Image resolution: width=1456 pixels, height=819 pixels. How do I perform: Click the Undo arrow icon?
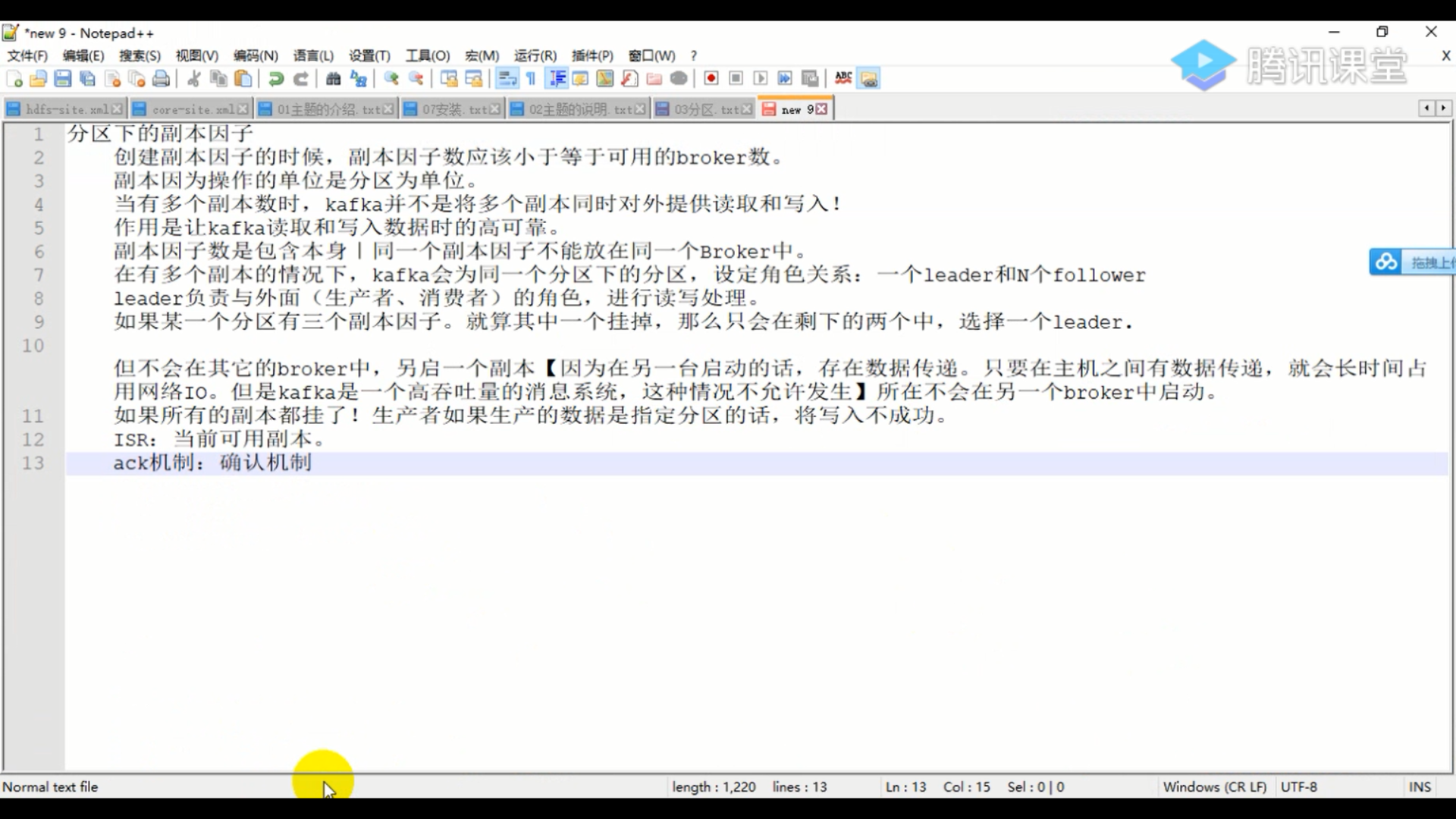click(276, 79)
